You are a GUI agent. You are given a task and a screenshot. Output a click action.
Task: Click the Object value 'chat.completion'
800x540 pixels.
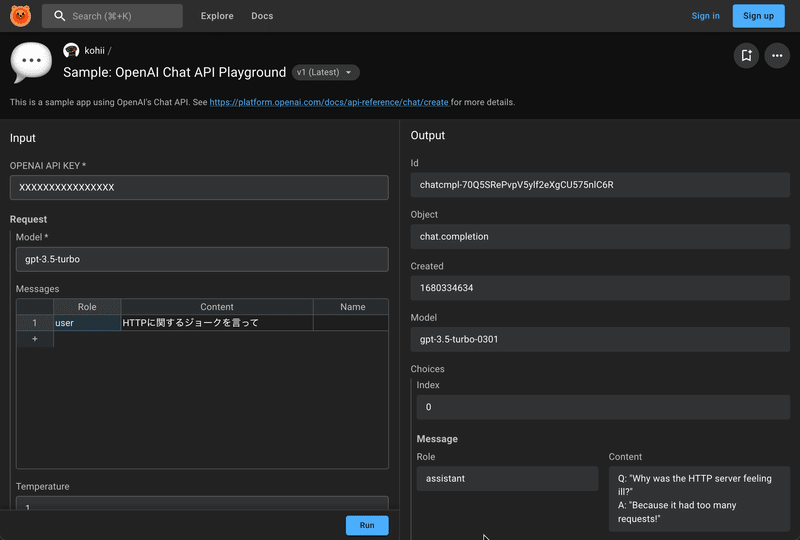600,236
